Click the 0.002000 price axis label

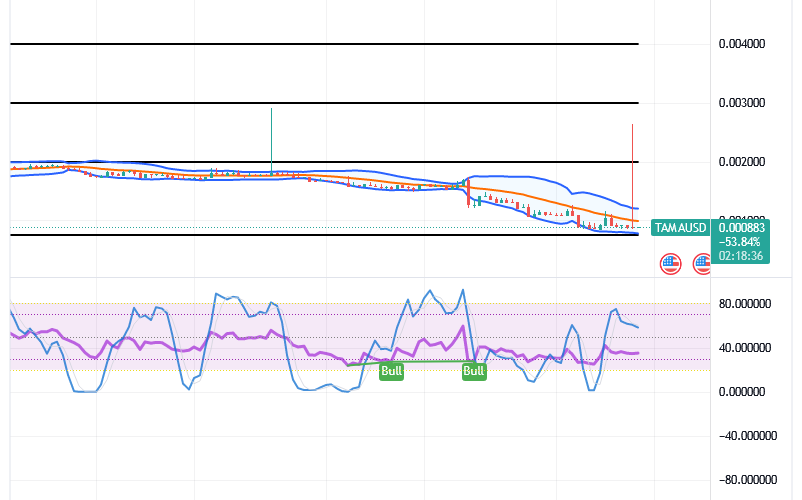click(x=742, y=162)
